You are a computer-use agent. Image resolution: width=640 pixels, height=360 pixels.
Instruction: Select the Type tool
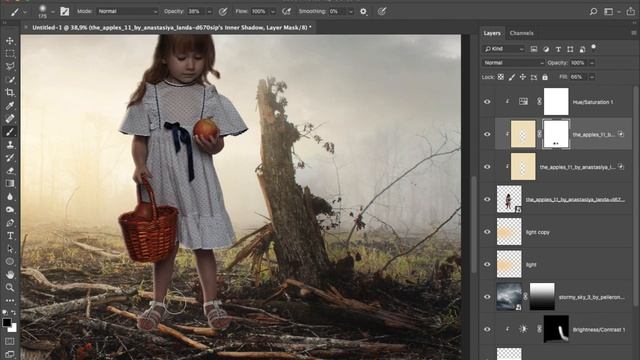(x=10, y=236)
